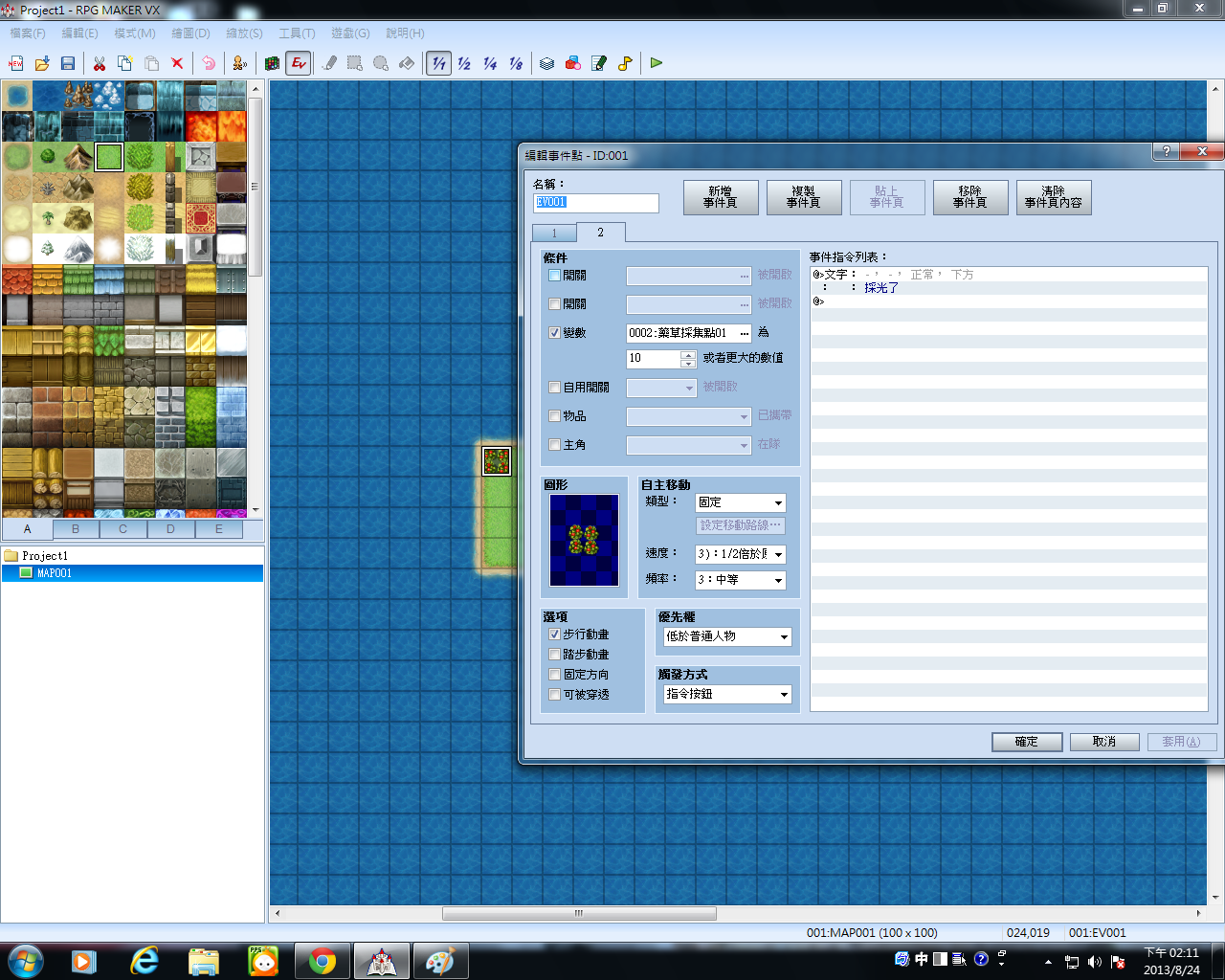Click the variable selector ellipsis button

745,333
